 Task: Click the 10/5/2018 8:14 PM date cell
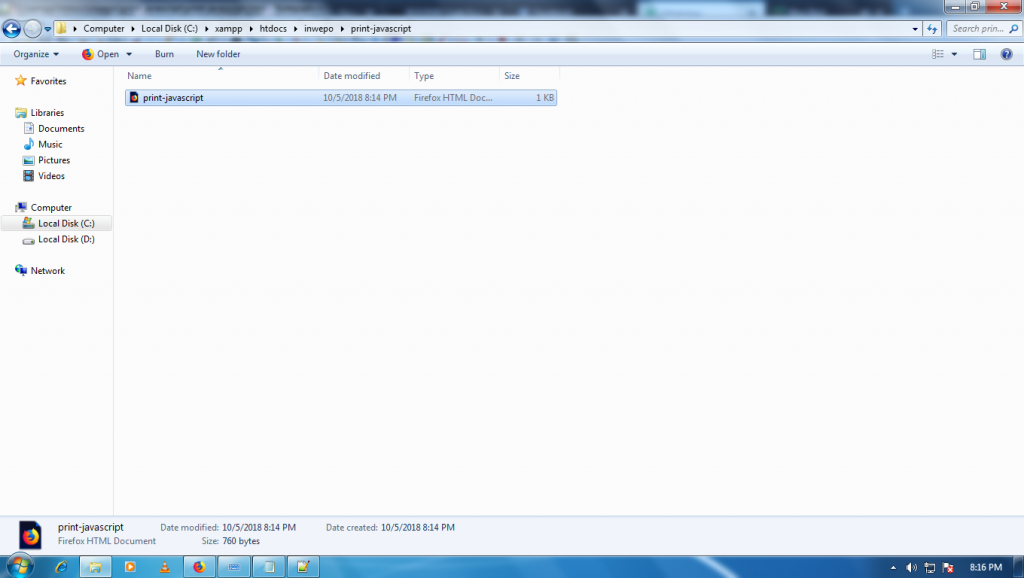(x=360, y=98)
